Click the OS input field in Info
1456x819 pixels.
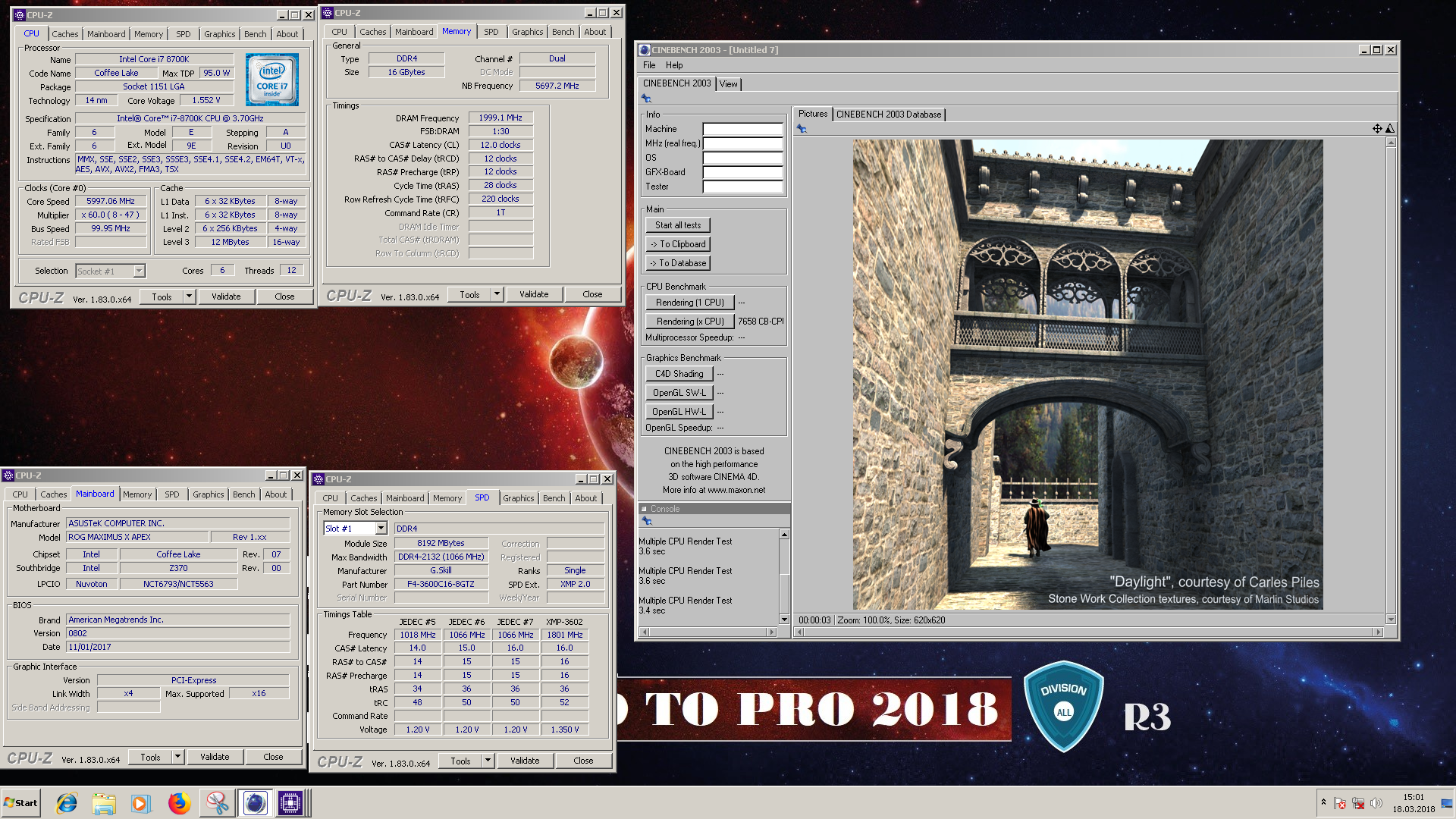(742, 158)
